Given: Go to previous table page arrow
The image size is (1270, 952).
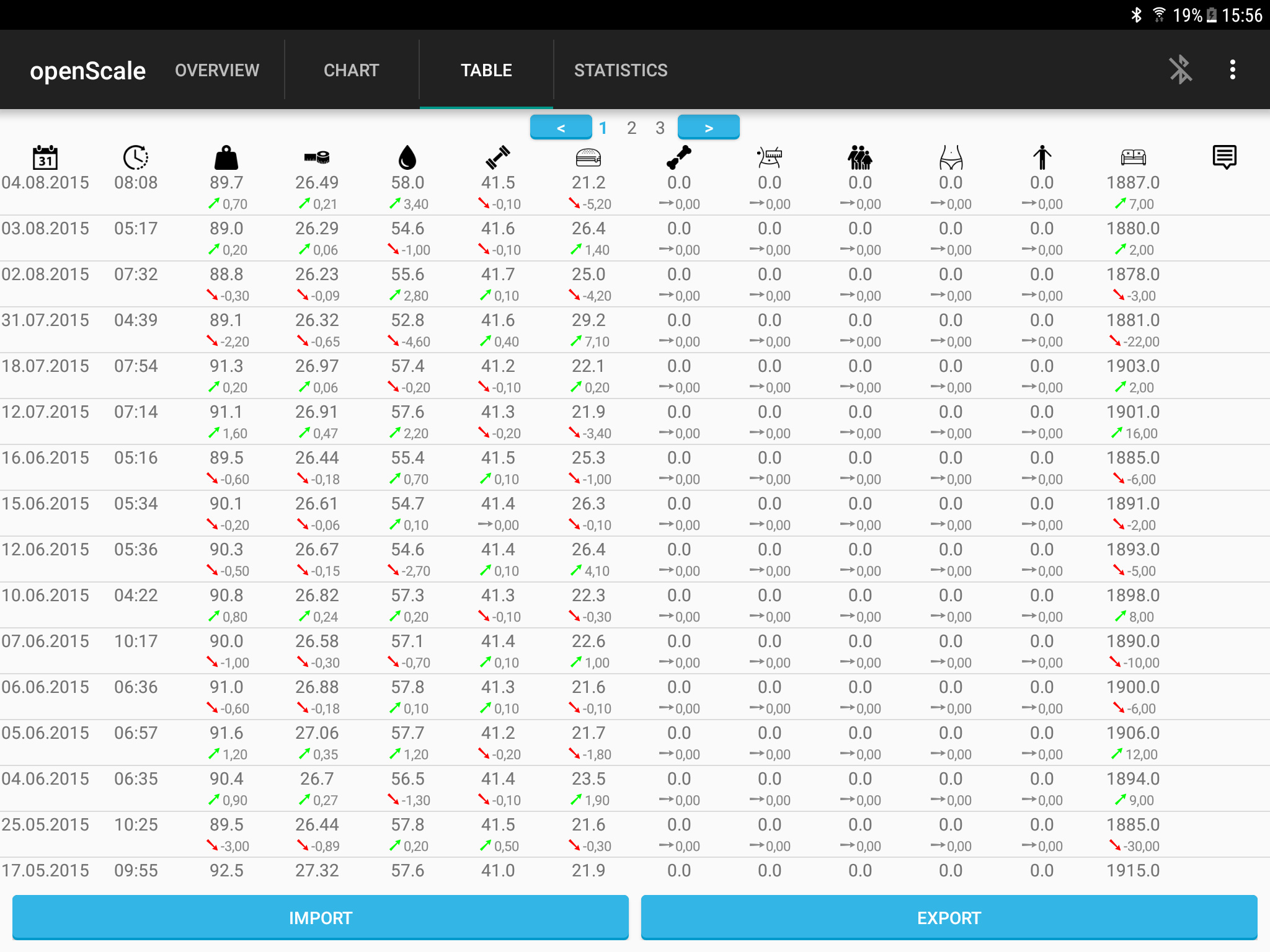Looking at the screenshot, I should coord(561,128).
